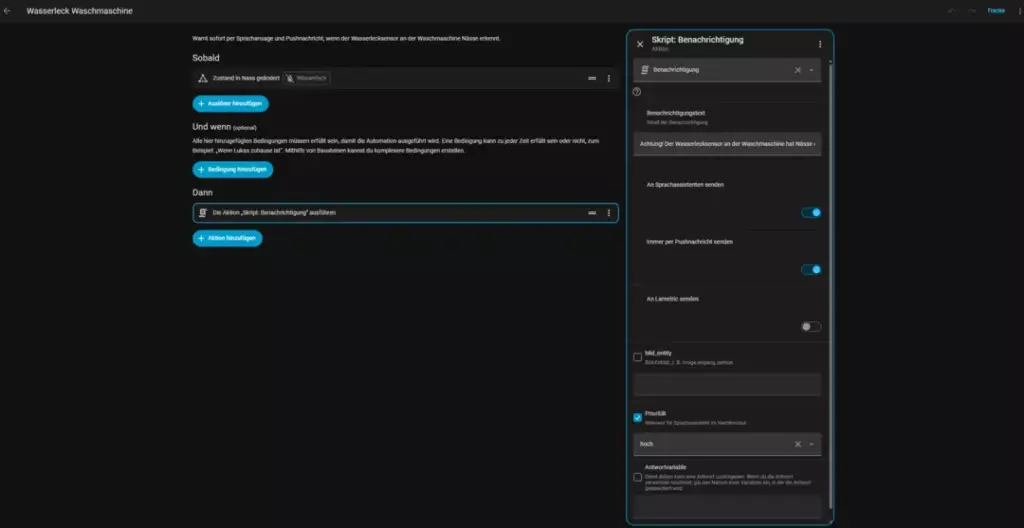Click the 'Wasserleck Waschmaschine' automation title
Screen dimensions: 1024x528
point(79,11)
